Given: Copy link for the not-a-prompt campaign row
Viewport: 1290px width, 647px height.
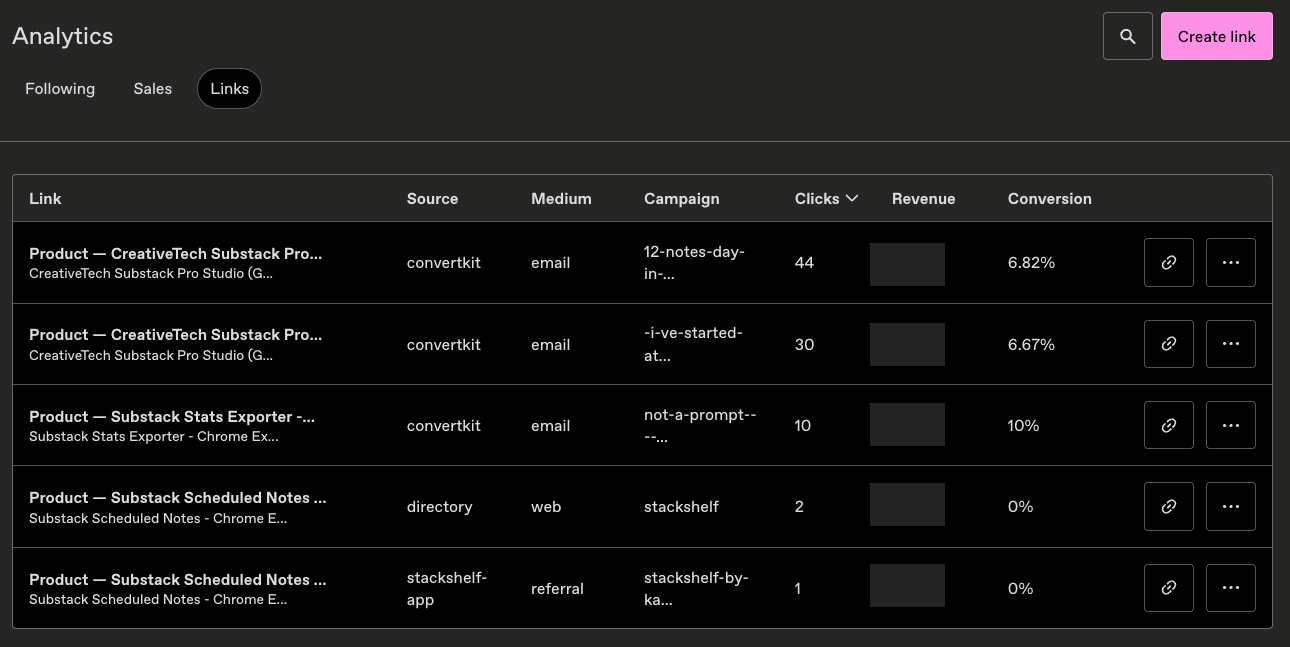Looking at the screenshot, I should (x=1169, y=425).
